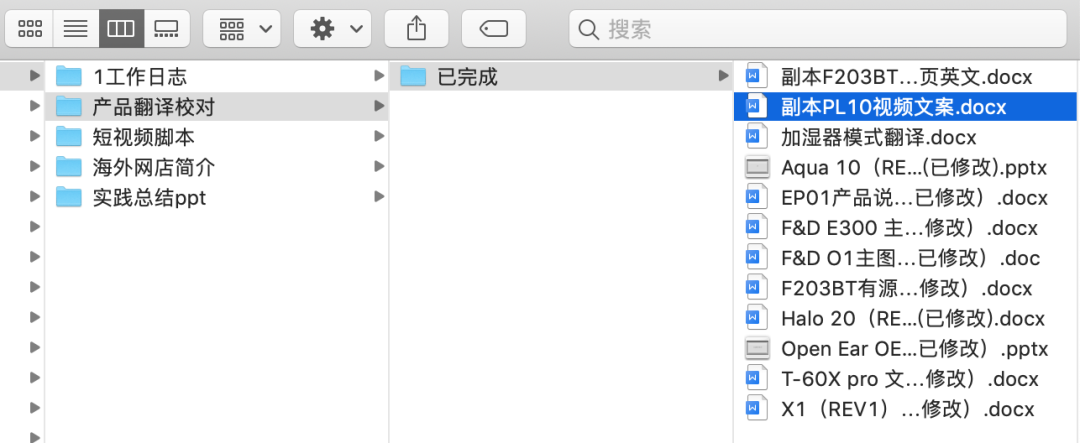The width and height of the screenshot is (1080, 443).
Task: Click folder icon of 短视频脚本
Action: click(69, 136)
